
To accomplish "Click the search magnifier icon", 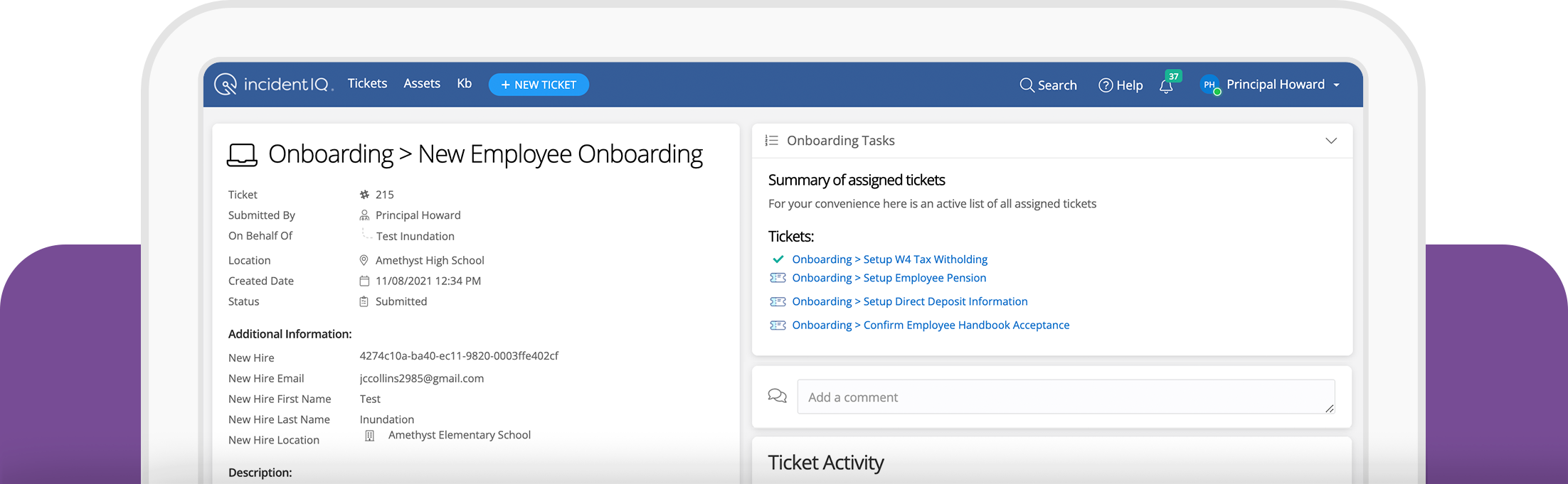I will [1027, 85].
